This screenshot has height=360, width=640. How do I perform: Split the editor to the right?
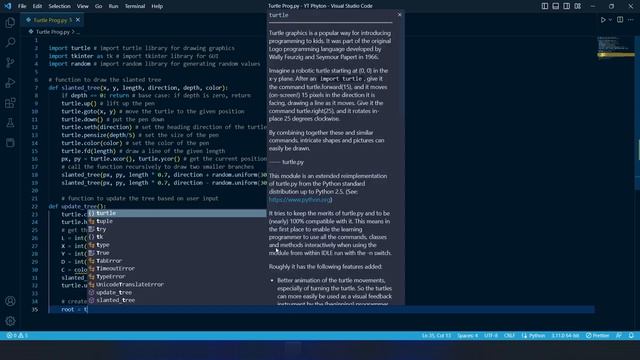coord(620,20)
